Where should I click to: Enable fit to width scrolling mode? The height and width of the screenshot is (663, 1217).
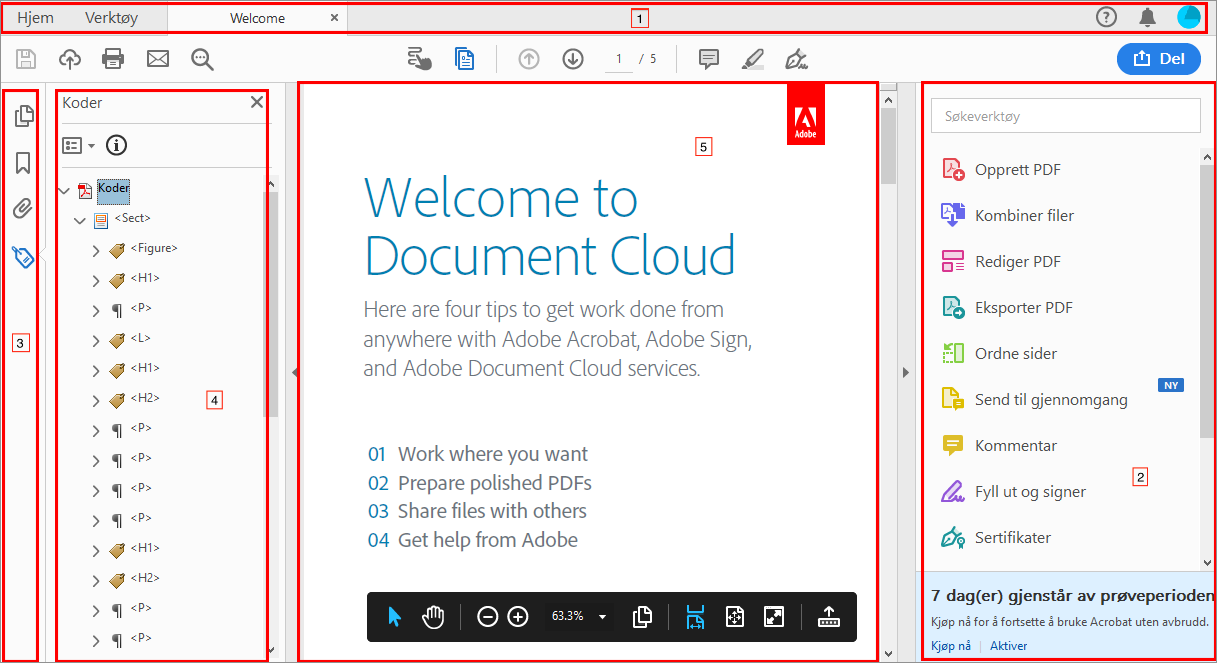[x=695, y=617]
